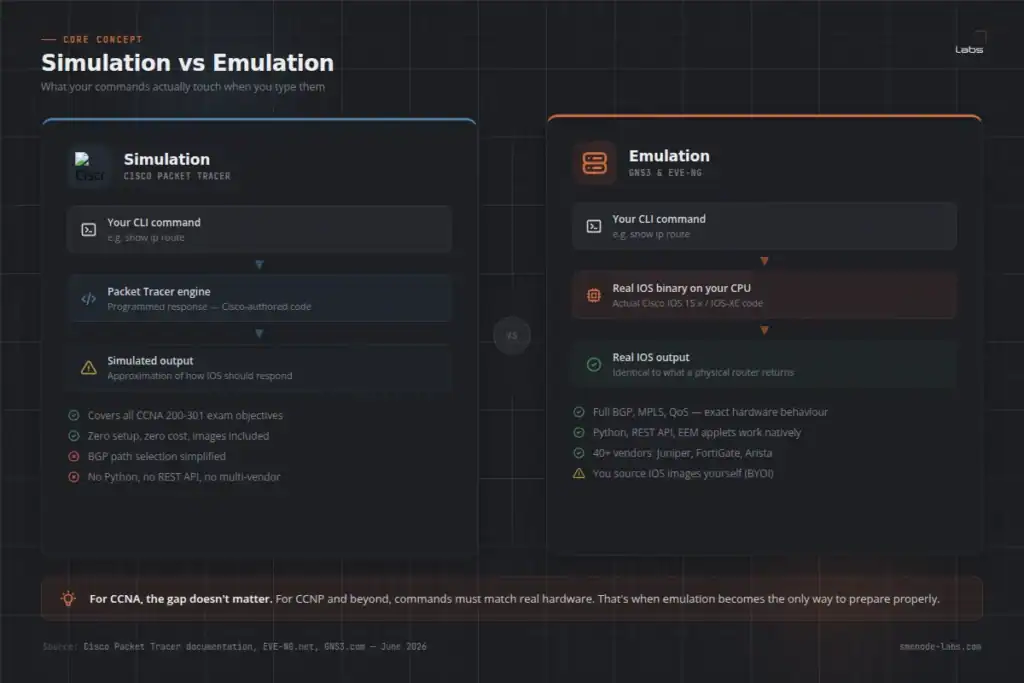Click the orange arrow below Emulation's CLI command box
Image resolution: width=1024 pixels, height=683 pixels.
tap(764, 261)
